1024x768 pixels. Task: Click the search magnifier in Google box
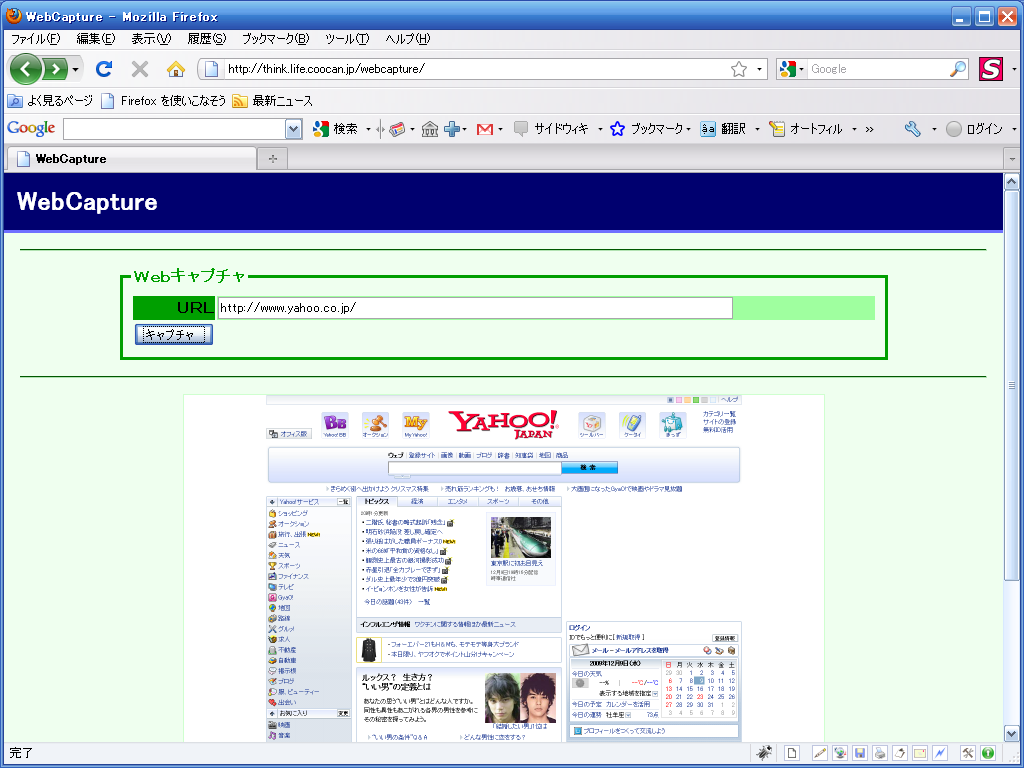click(958, 69)
